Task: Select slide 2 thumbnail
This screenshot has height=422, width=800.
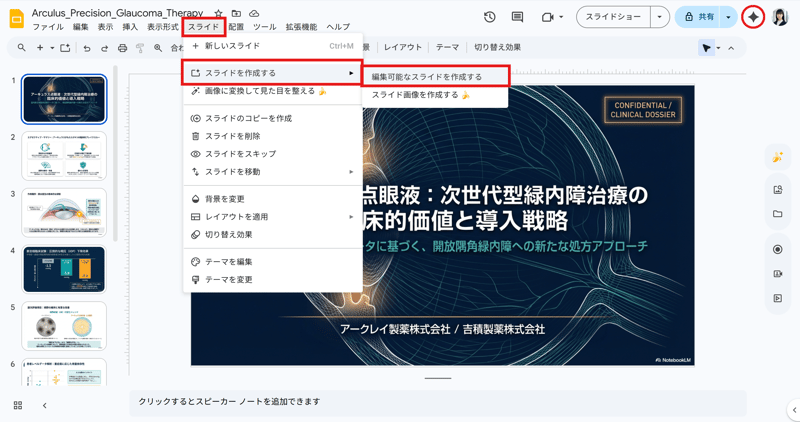Action: point(64,156)
